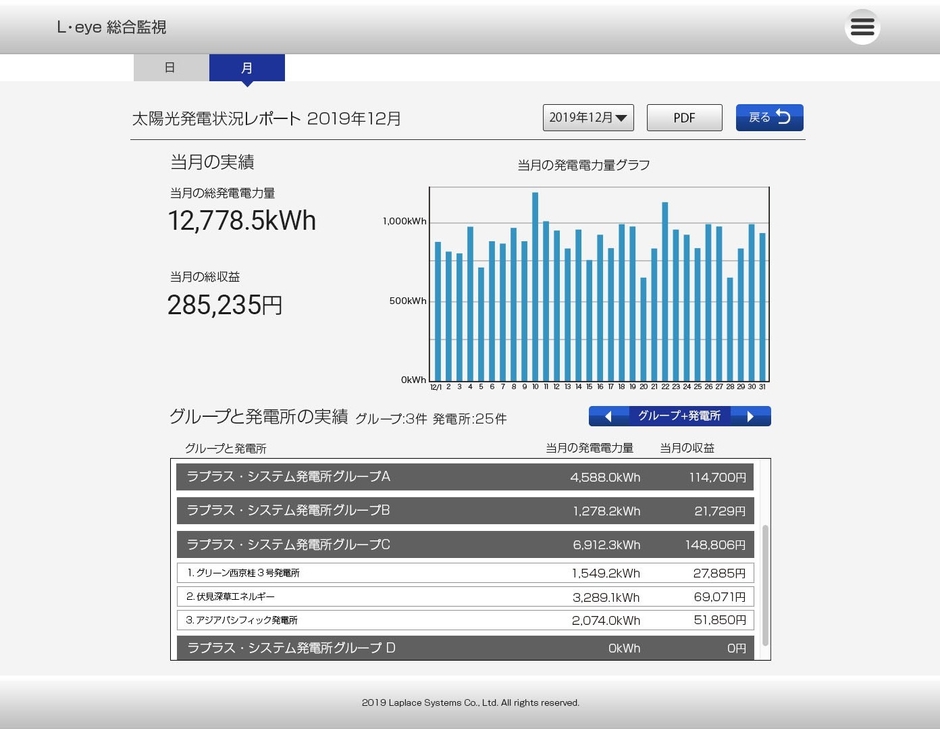This screenshot has height=729, width=940.
Task: Click the 戻る button to go back
Action: point(769,117)
